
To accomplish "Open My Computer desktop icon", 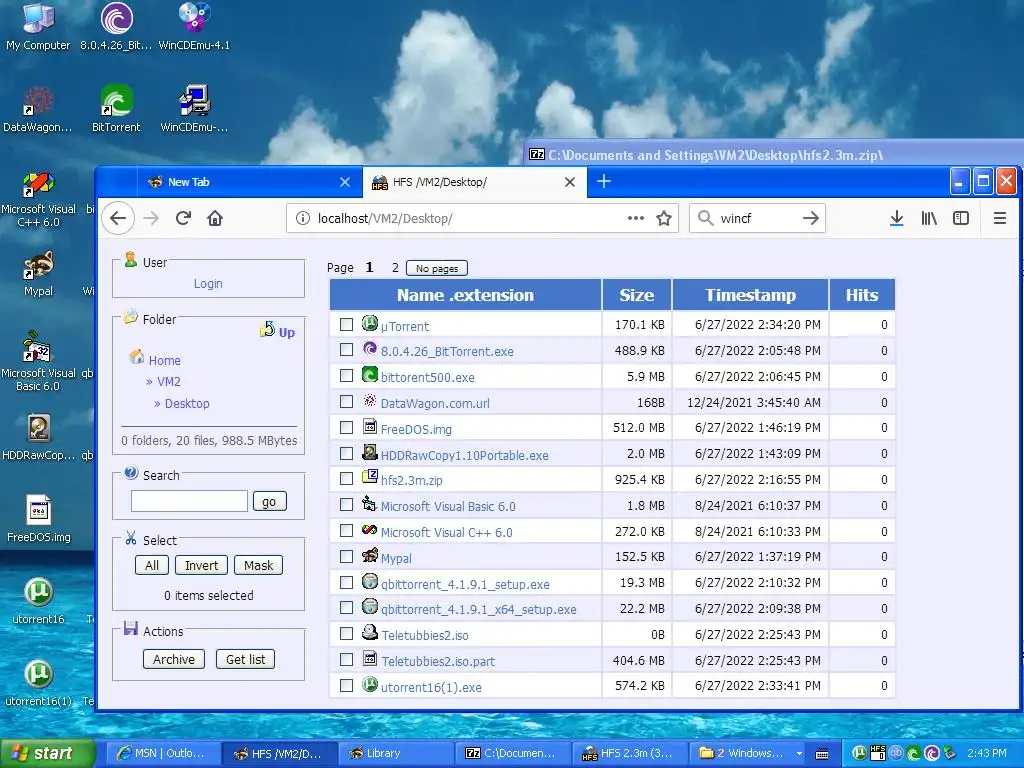I will coord(38,27).
